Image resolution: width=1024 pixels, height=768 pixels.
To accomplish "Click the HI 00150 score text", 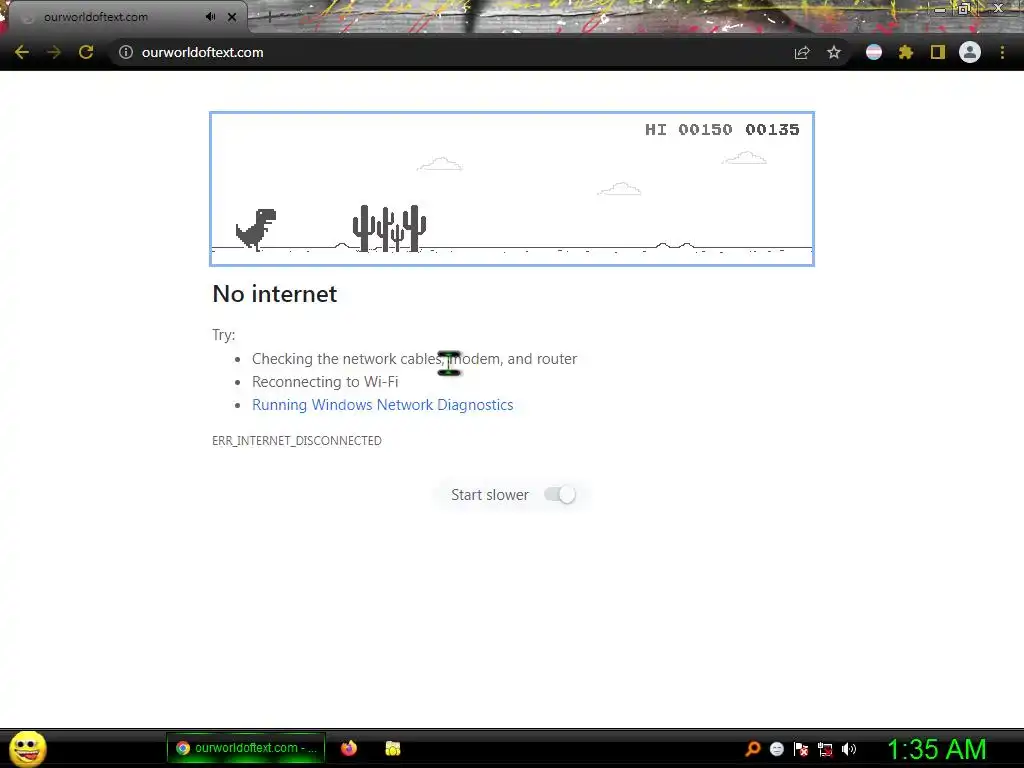I will click(689, 129).
